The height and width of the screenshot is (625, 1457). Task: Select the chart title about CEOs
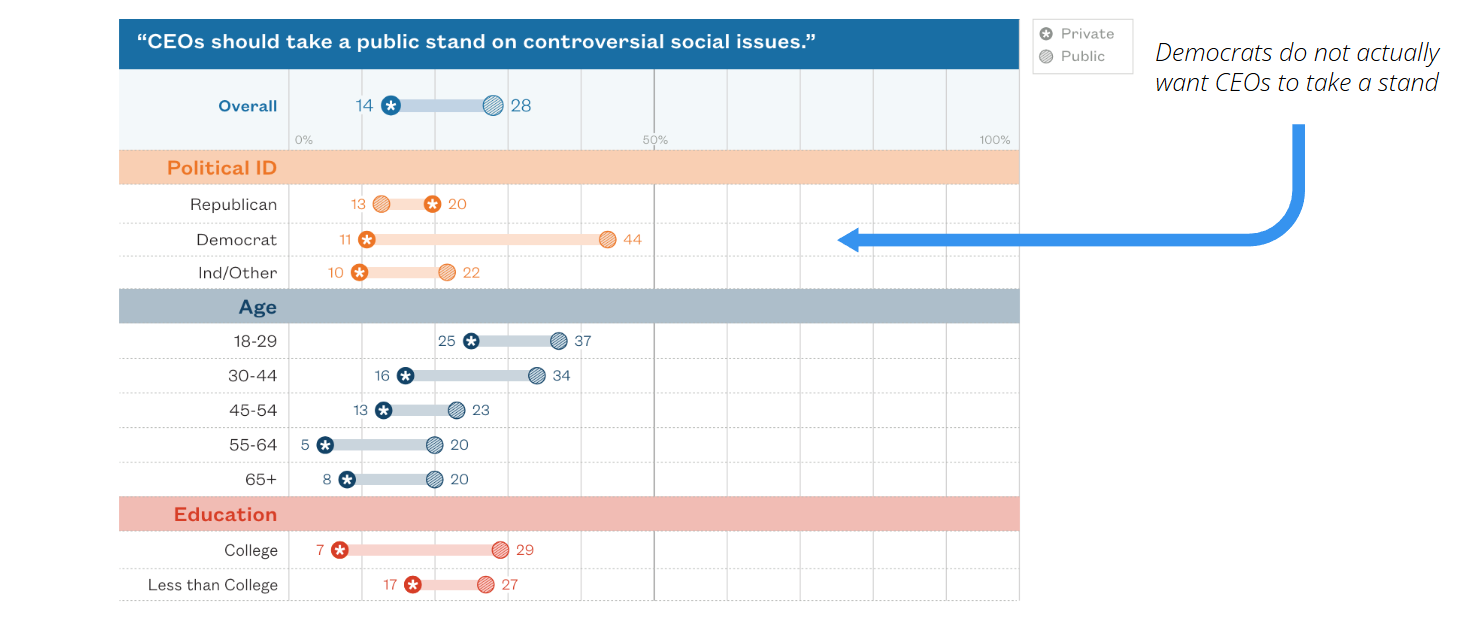pos(476,43)
